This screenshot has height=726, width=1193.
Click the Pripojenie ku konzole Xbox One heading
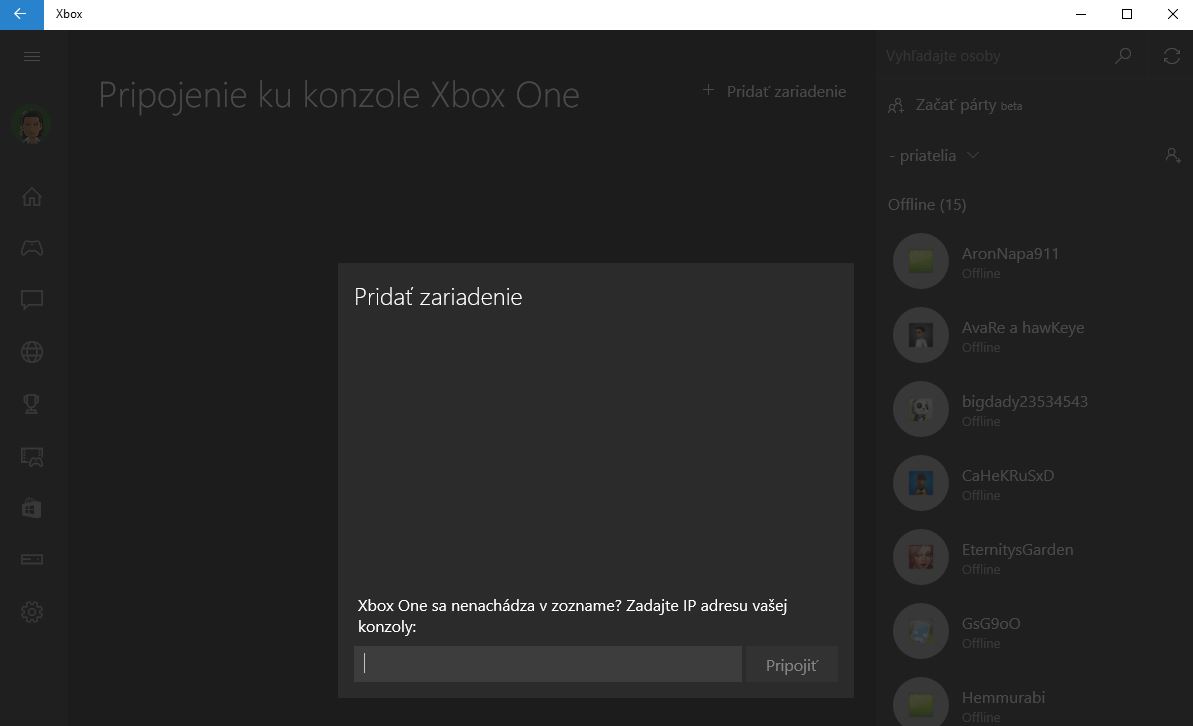click(339, 95)
